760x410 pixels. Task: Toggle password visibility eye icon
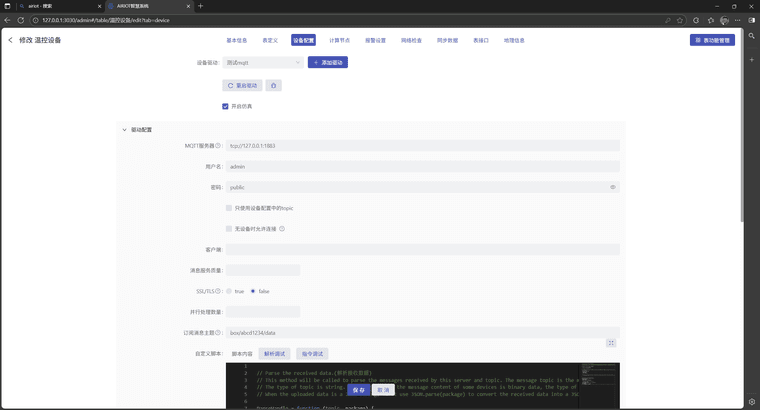[613, 188]
